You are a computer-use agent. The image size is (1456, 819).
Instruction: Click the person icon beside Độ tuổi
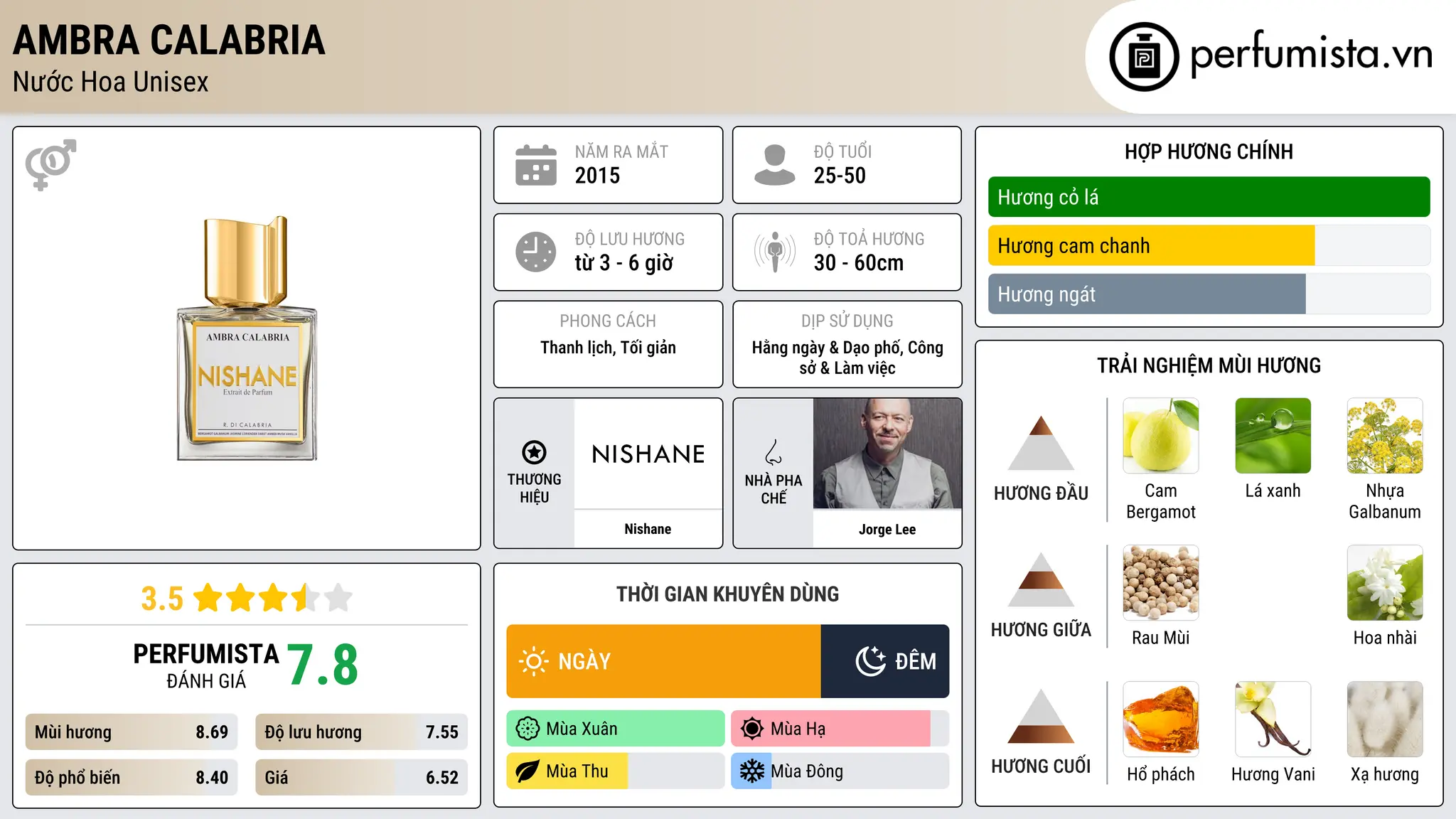(x=775, y=165)
